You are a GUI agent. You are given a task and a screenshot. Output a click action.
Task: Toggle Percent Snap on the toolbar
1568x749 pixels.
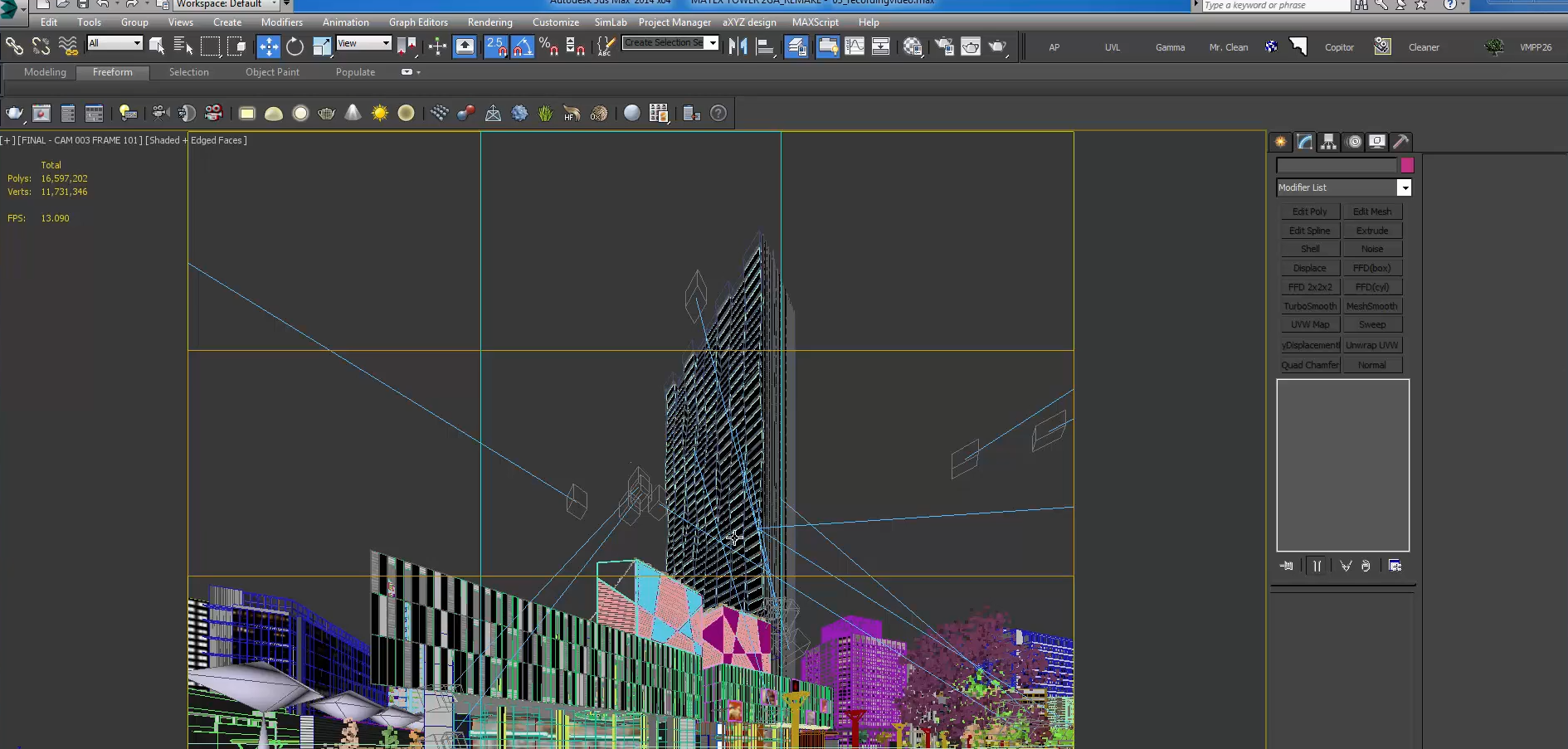tap(547, 46)
